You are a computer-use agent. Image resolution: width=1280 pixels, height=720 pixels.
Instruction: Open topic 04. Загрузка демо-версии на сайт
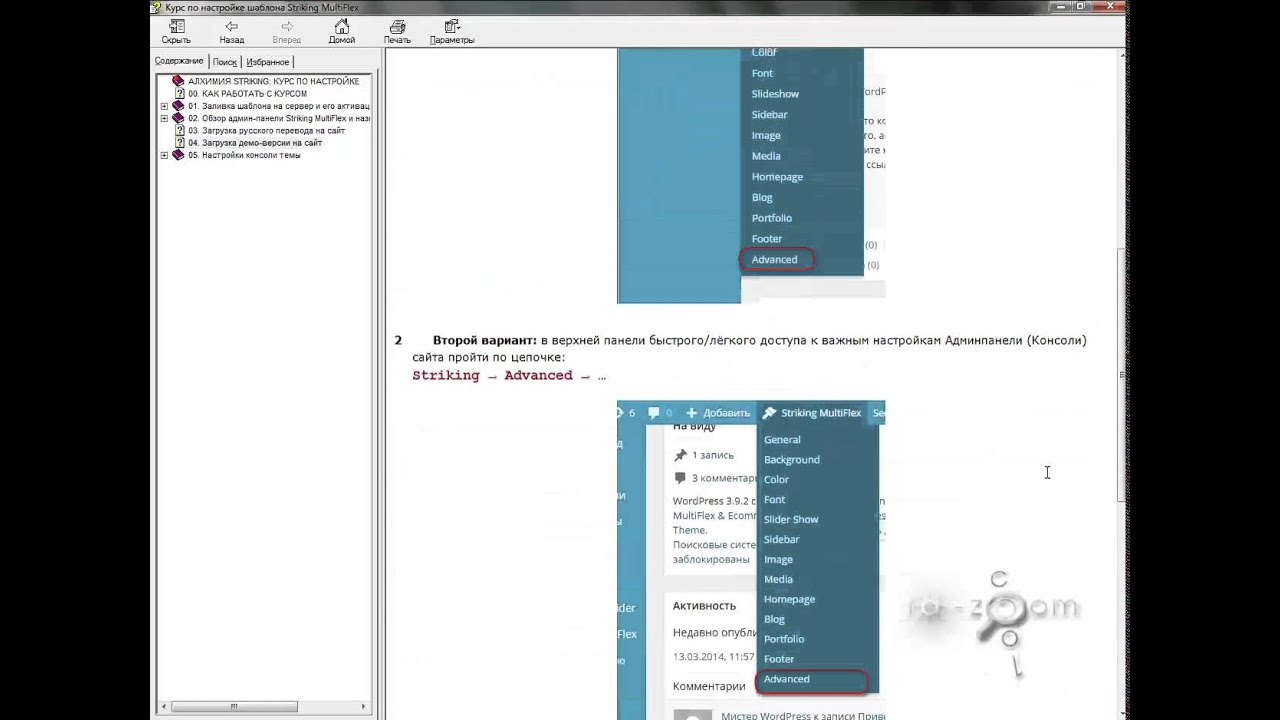pos(254,143)
